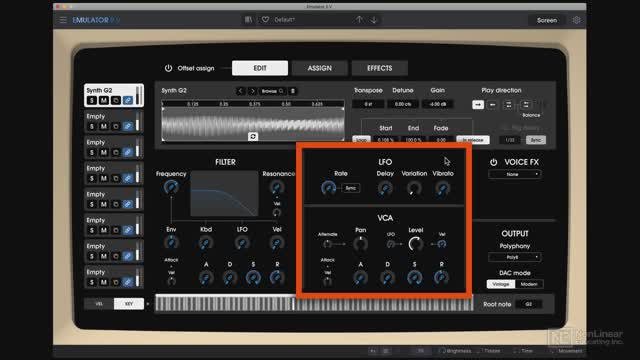640x360 pixels.
Task: Solo the Synth G2 voice
Action: (x=92, y=100)
